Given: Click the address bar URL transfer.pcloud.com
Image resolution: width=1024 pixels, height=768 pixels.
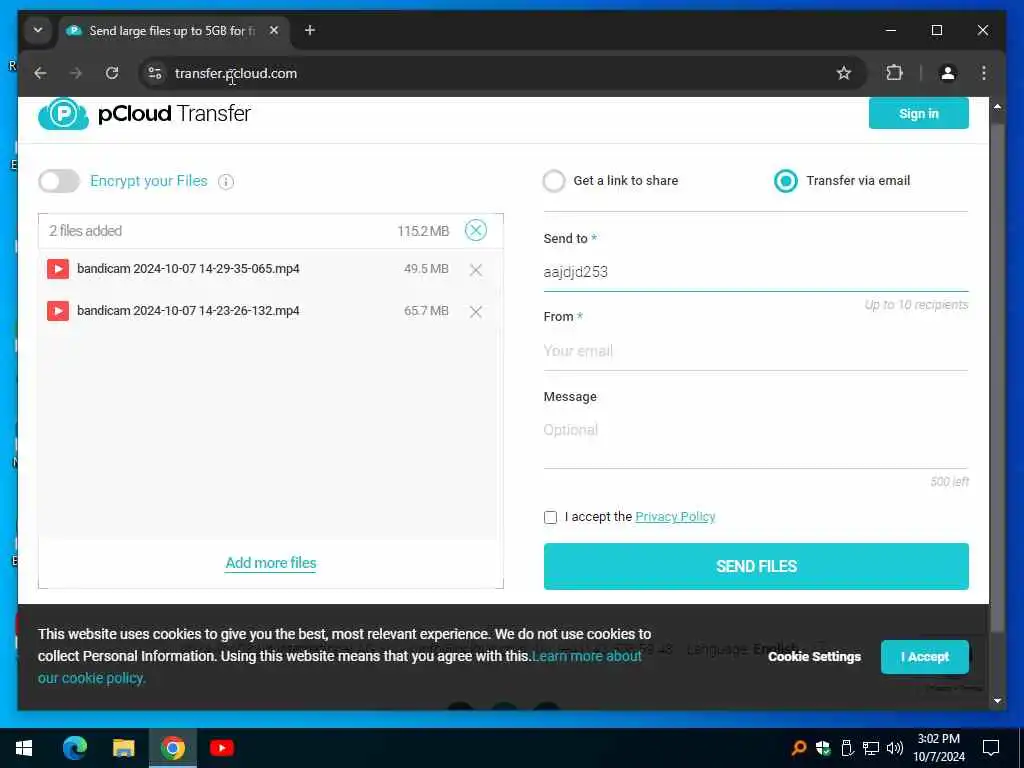Looking at the screenshot, I should [x=236, y=73].
